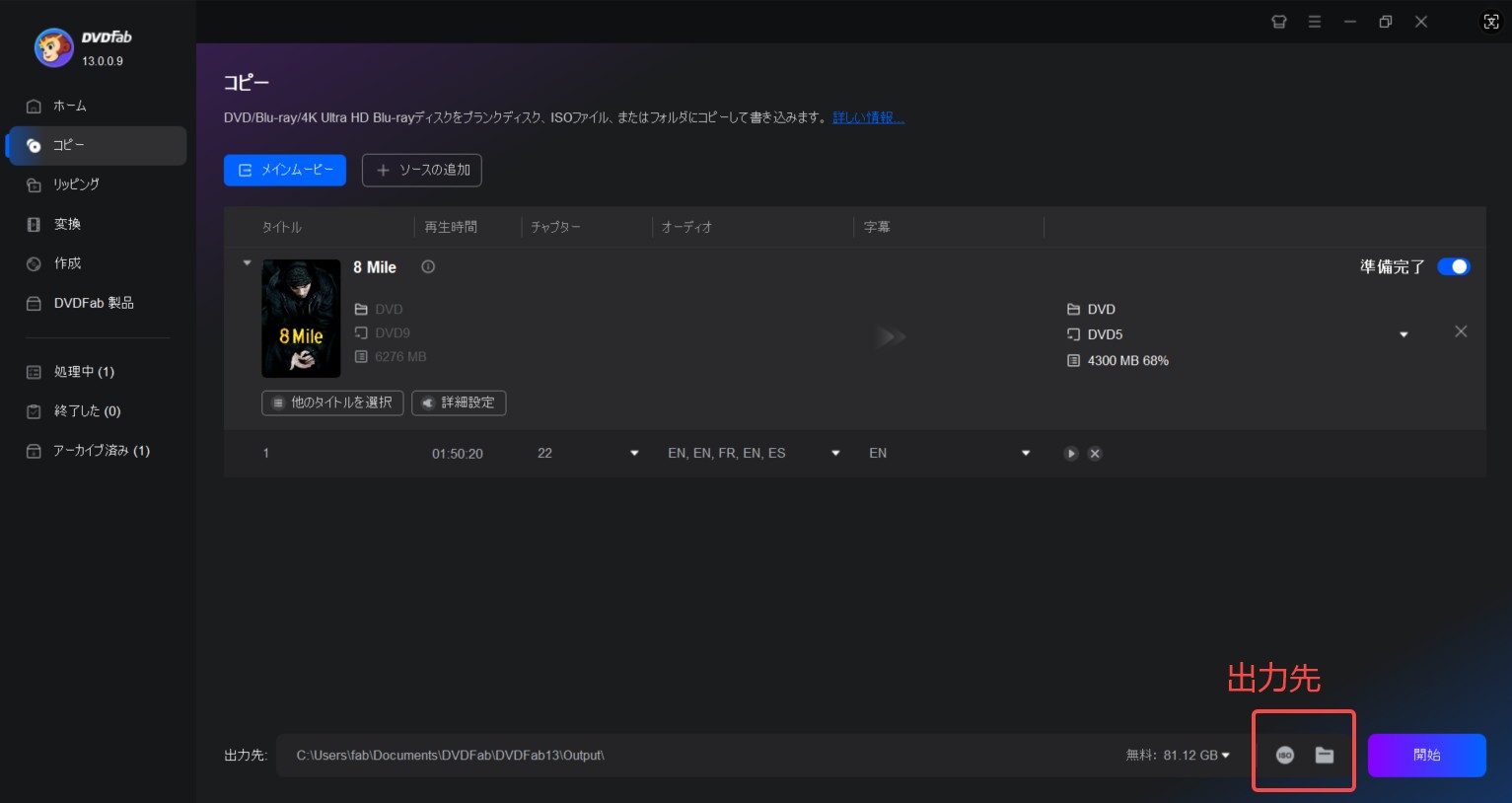
Task: Collapse the 8 Mile title row arrow
Action: coord(248,263)
